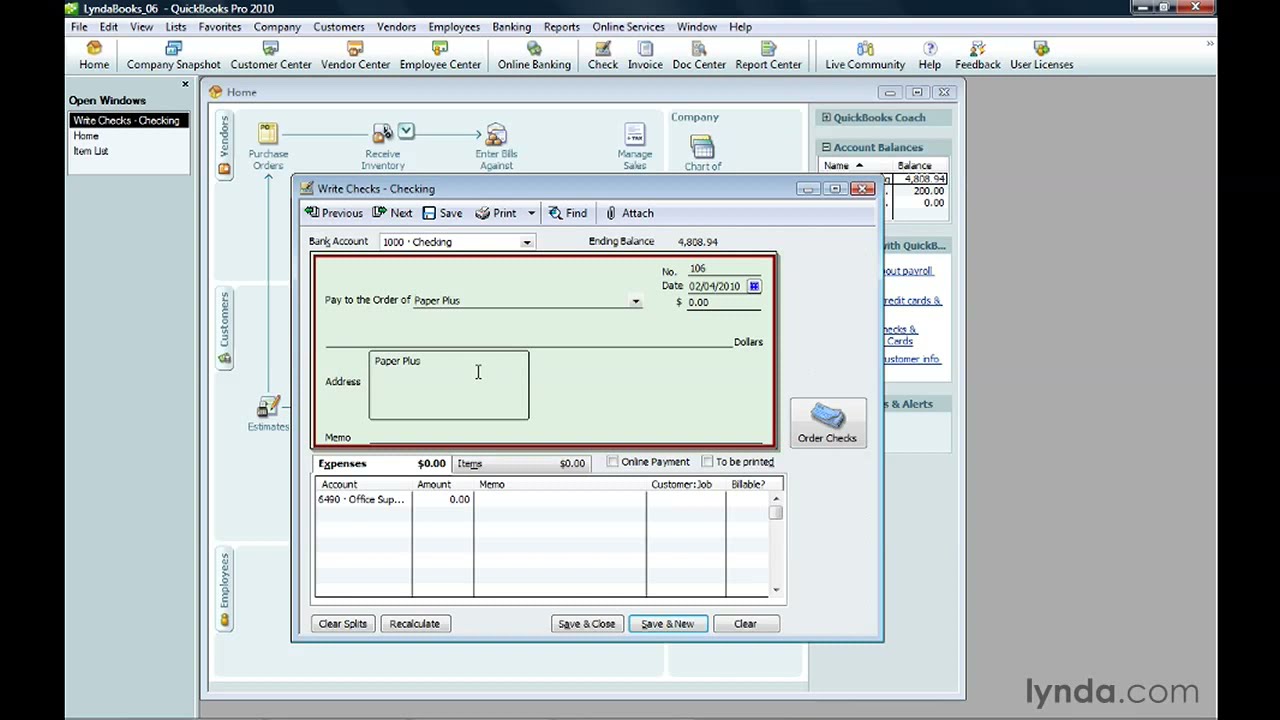This screenshot has width=1280, height=720.
Task: Click the check number field
Action: [x=723, y=269]
